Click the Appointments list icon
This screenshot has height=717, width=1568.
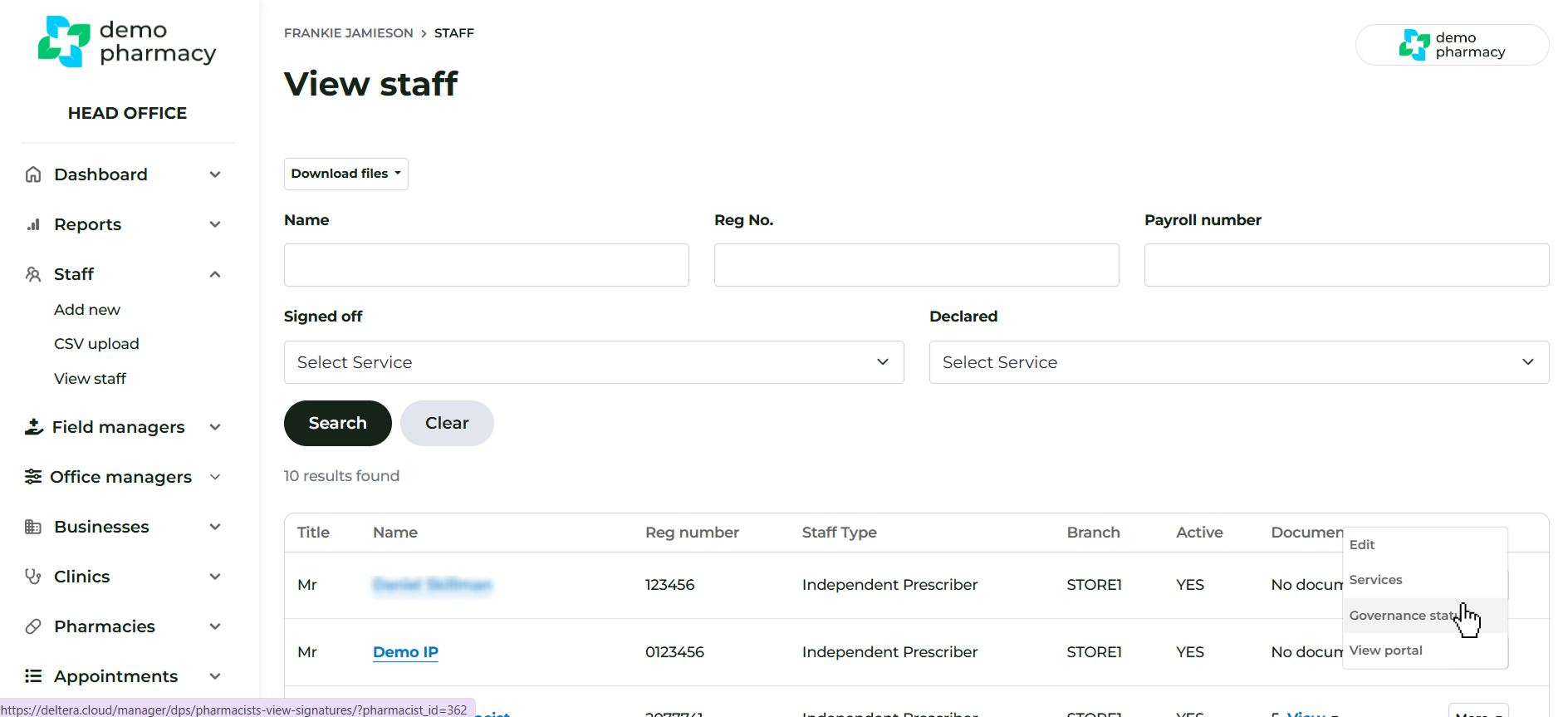coord(33,676)
